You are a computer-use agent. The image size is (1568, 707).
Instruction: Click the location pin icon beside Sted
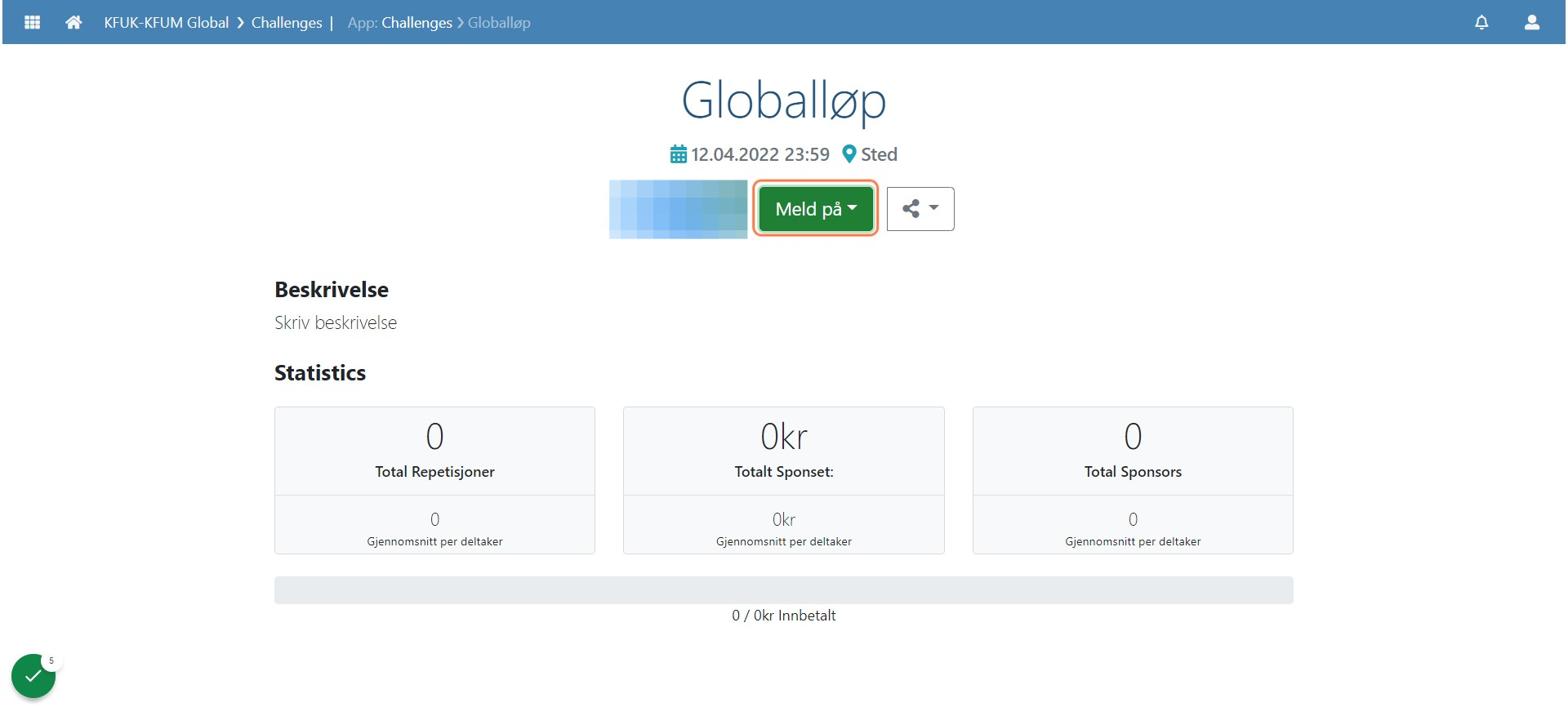[x=849, y=154]
